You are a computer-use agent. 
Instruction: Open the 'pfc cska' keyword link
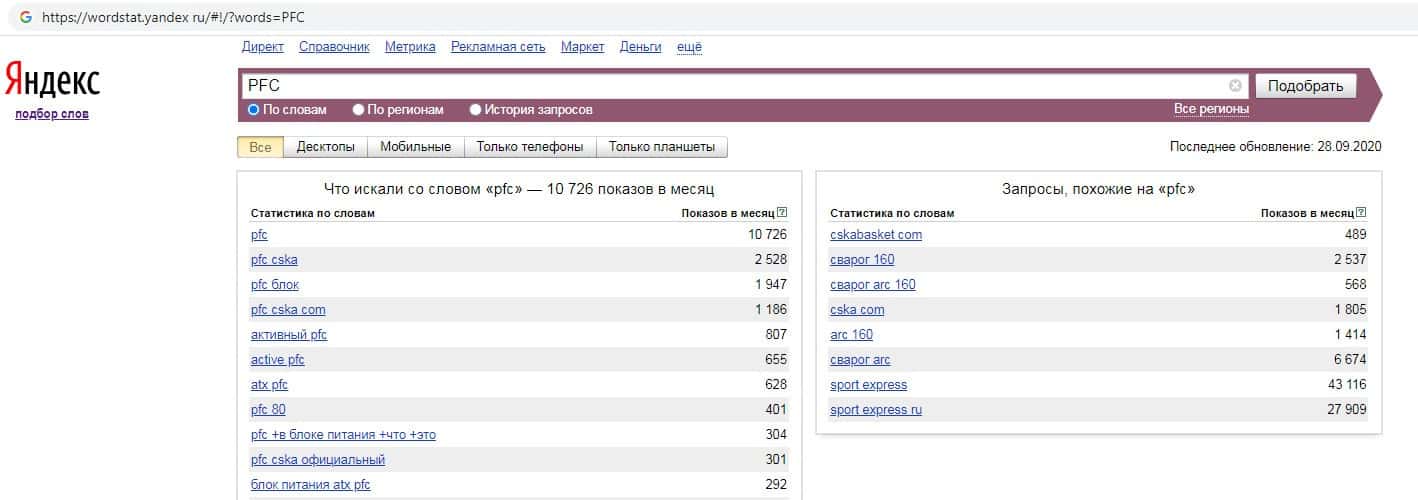(x=274, y=260)
